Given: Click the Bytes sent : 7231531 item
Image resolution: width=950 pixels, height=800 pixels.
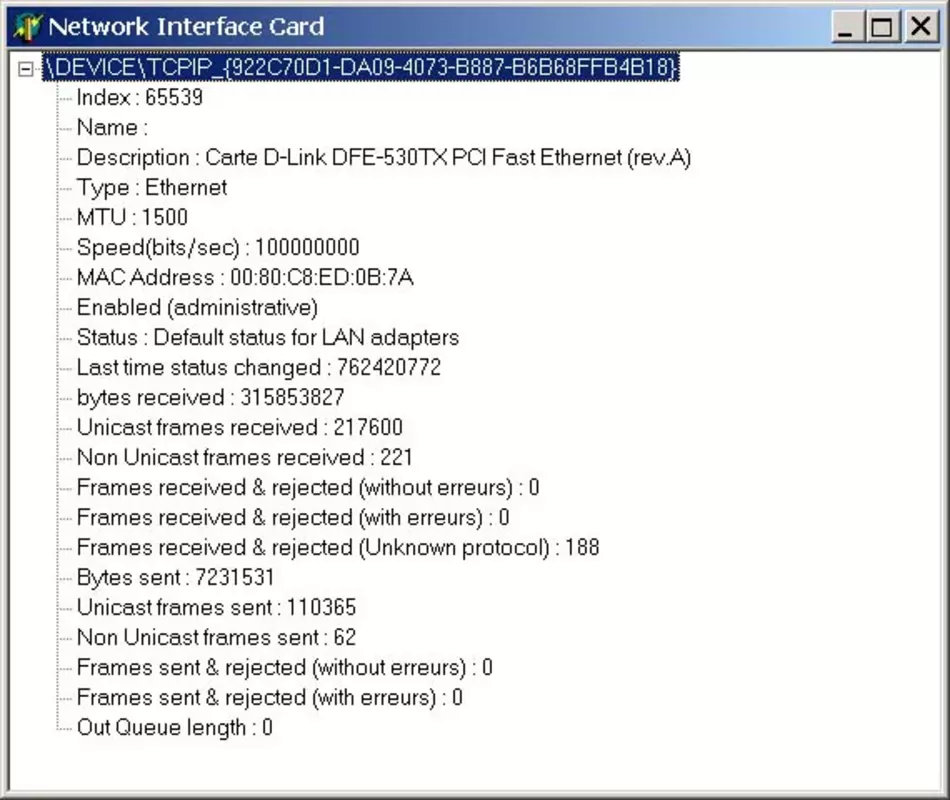Looking at the screenshot, I should click(175, 577).
